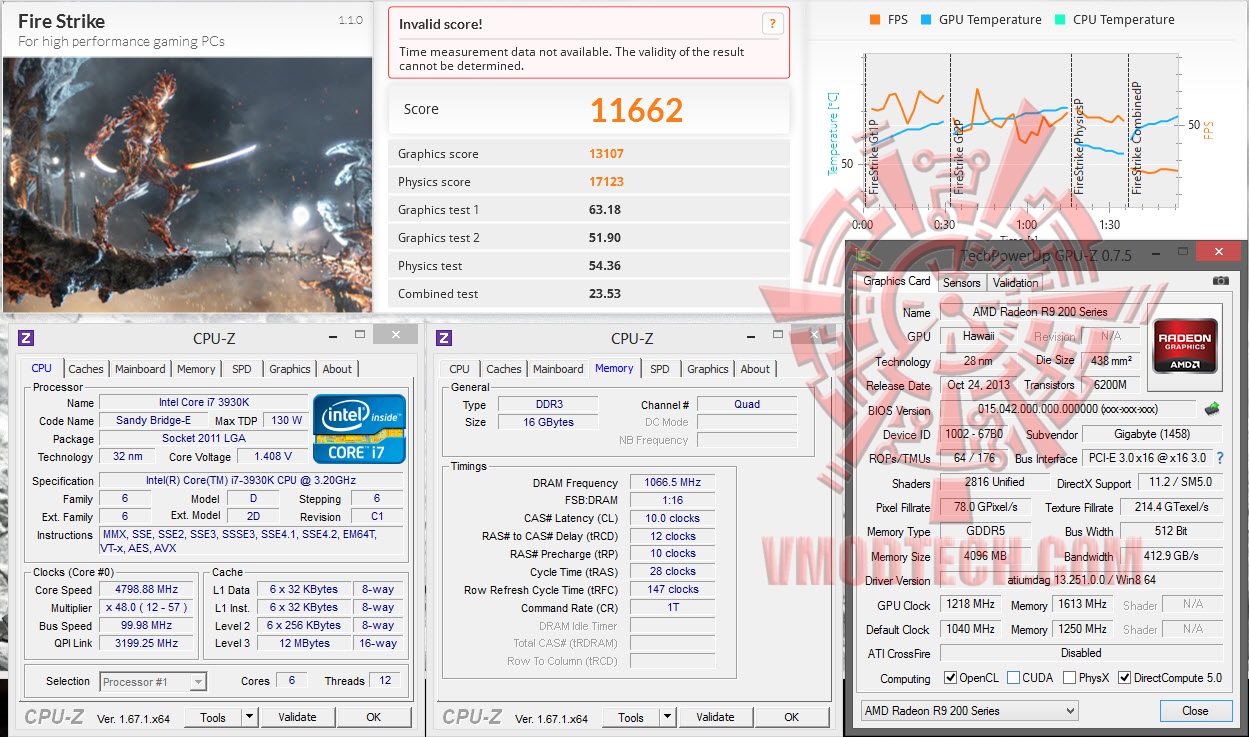Click the Channel # value Quad
This screenshot has height=737, width=1249.
(x=747, y=404)
